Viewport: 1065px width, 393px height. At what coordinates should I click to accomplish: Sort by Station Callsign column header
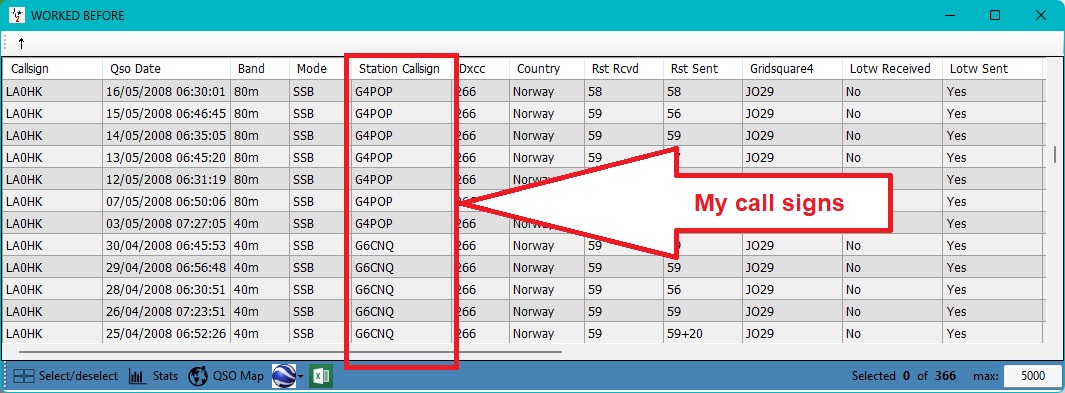[x=401, y=69]
